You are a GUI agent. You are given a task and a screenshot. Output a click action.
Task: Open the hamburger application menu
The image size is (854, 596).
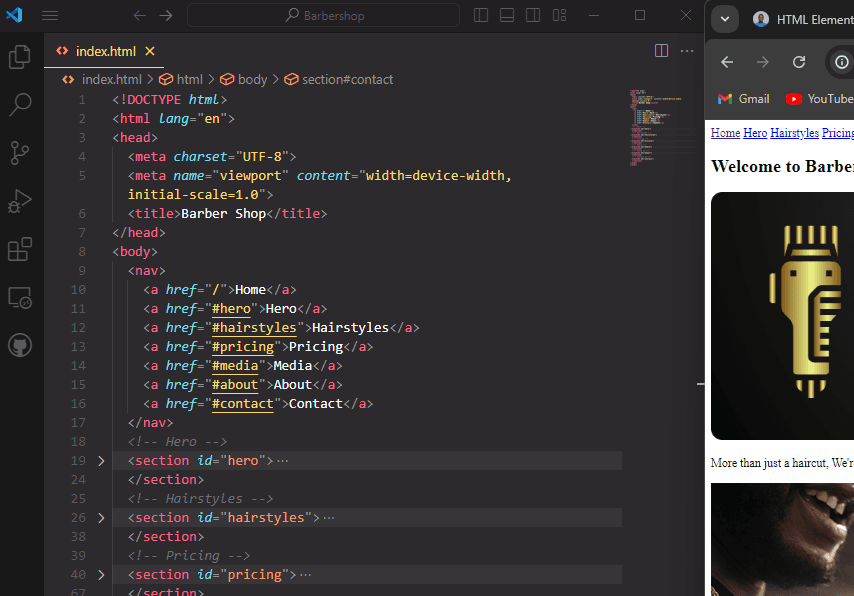[50, 15]
